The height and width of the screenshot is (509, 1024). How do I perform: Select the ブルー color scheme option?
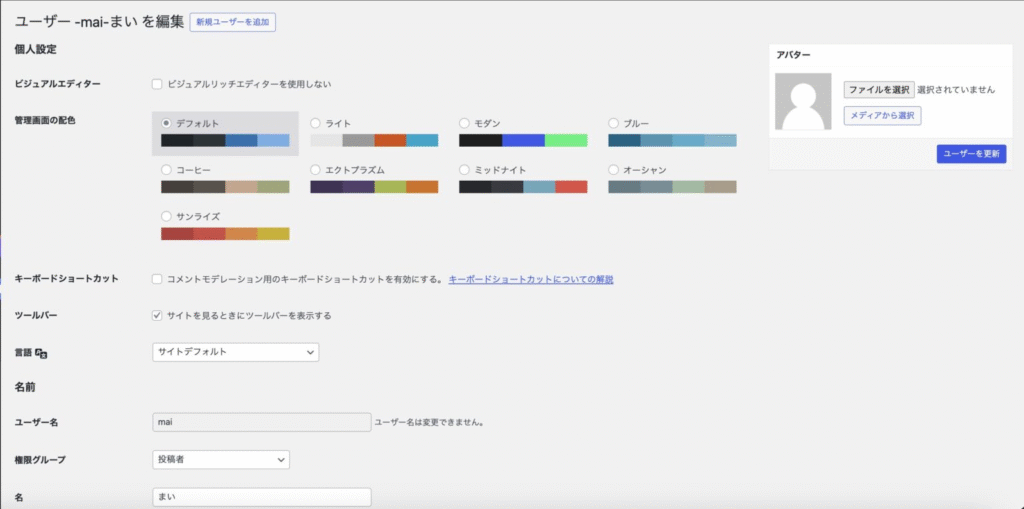click(x=614, y=123)
